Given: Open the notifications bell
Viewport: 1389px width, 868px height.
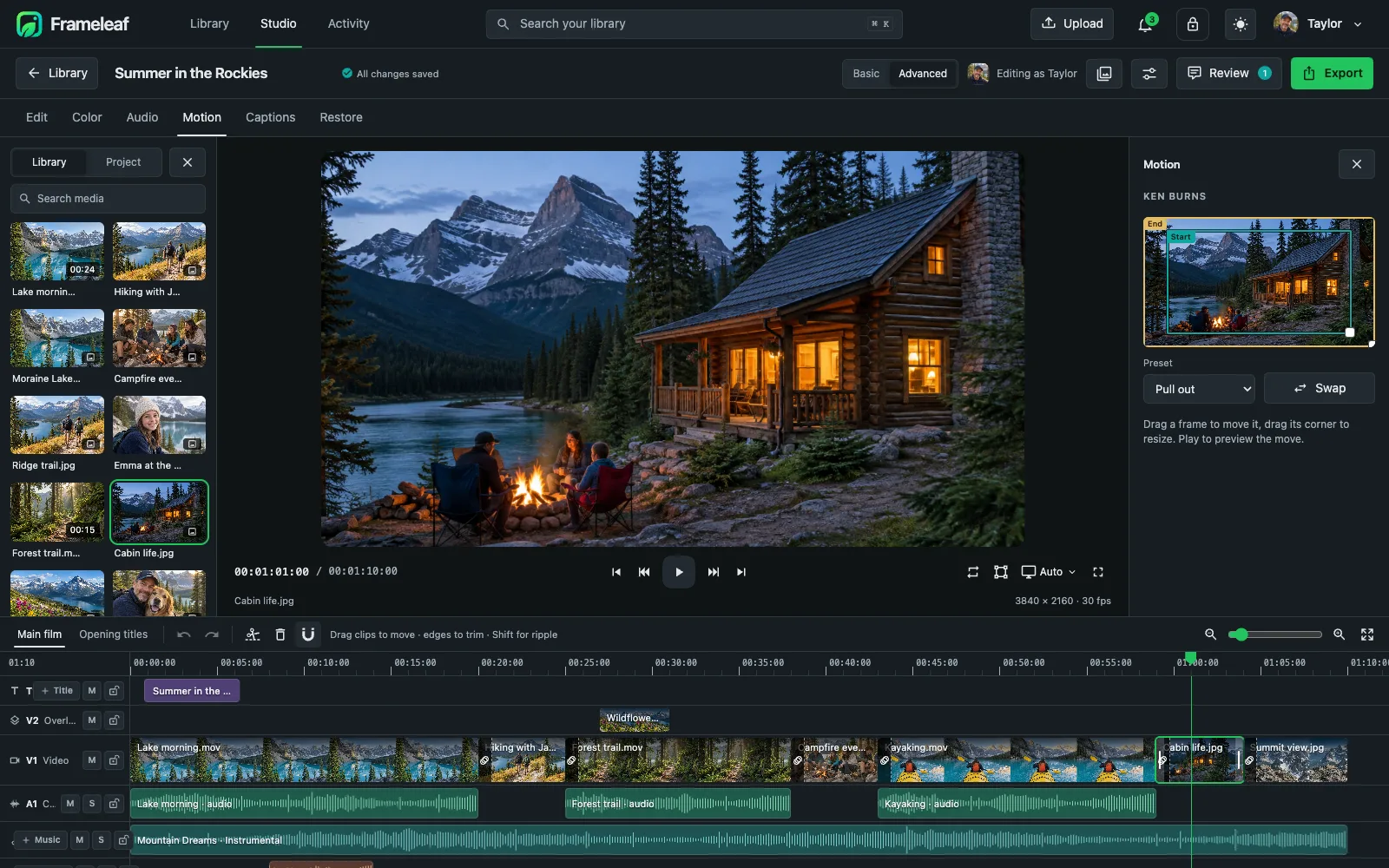Looking at the screenshot, I should click(x=1145, y=24).
